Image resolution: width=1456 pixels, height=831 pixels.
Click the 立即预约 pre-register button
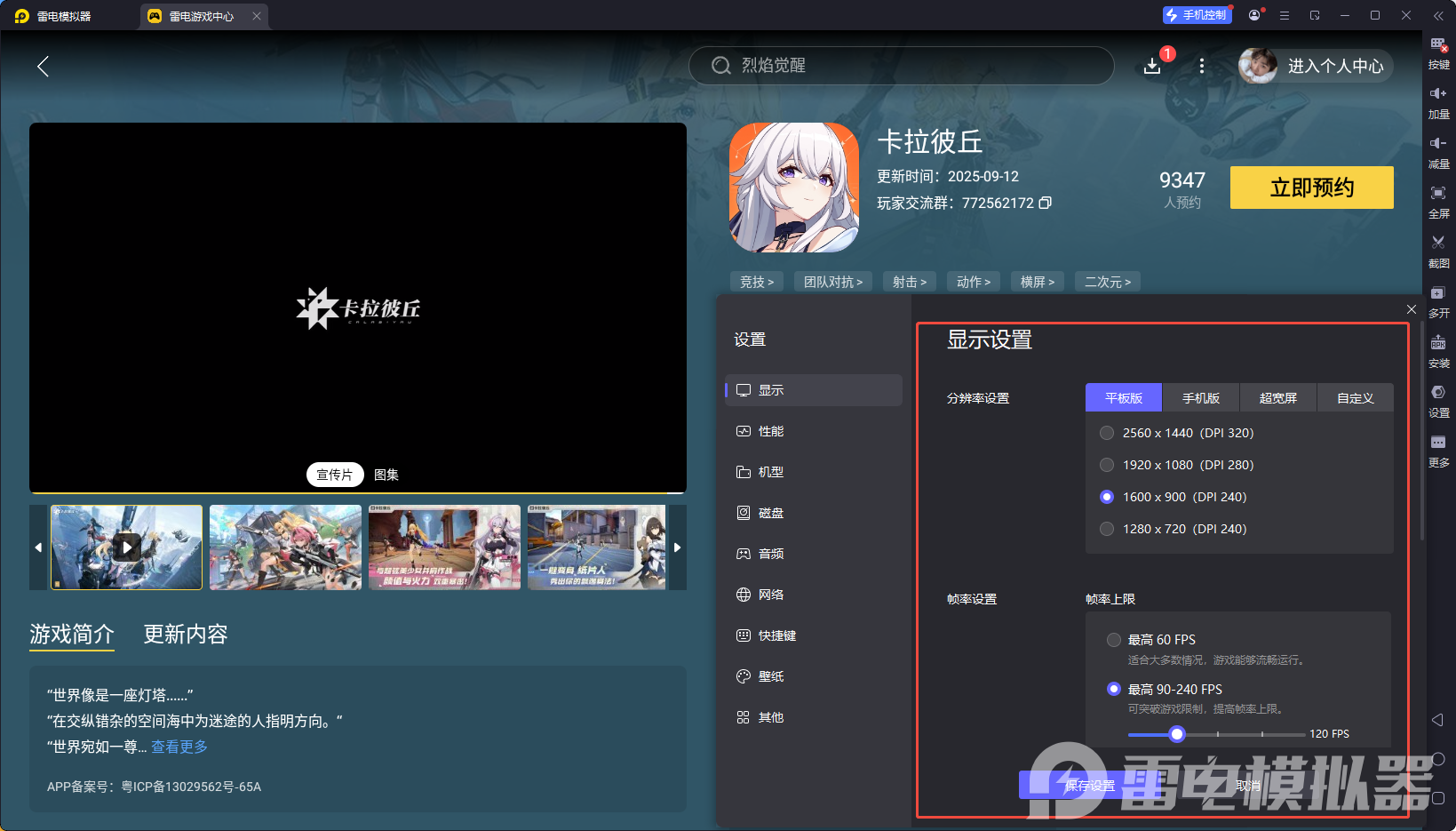(1311, 188)
